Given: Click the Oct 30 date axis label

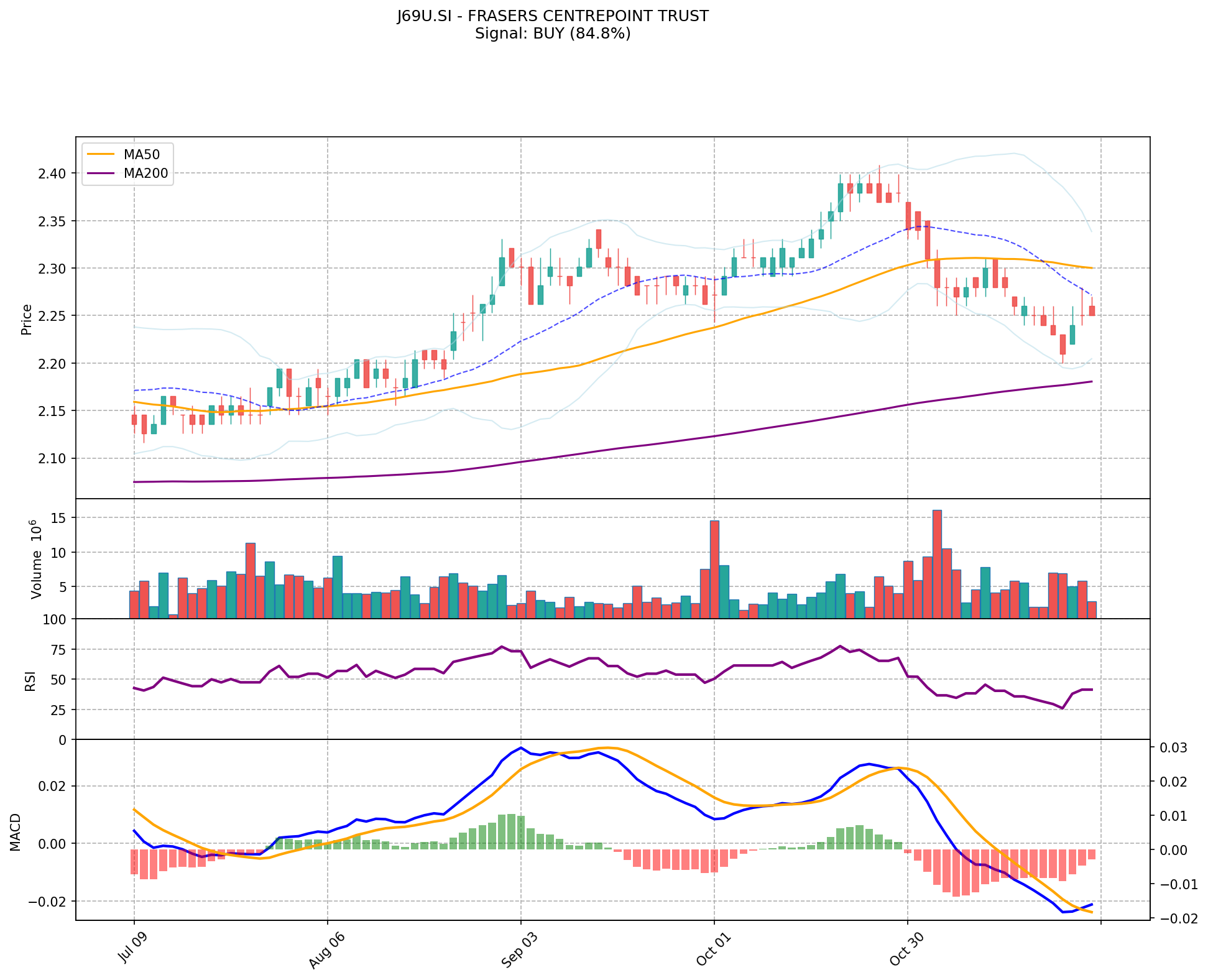Looking at the screenshot, I should (908, 950).
